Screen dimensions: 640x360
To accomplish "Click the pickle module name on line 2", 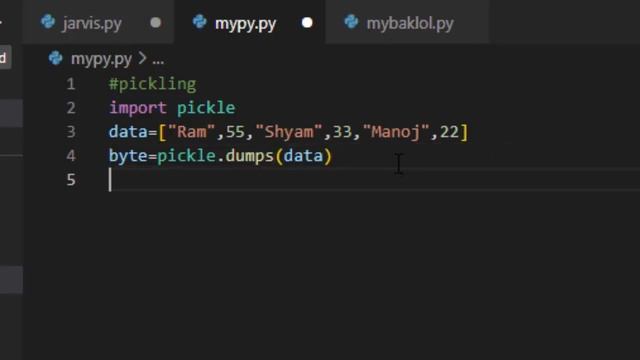I will (x=206, y=108).
